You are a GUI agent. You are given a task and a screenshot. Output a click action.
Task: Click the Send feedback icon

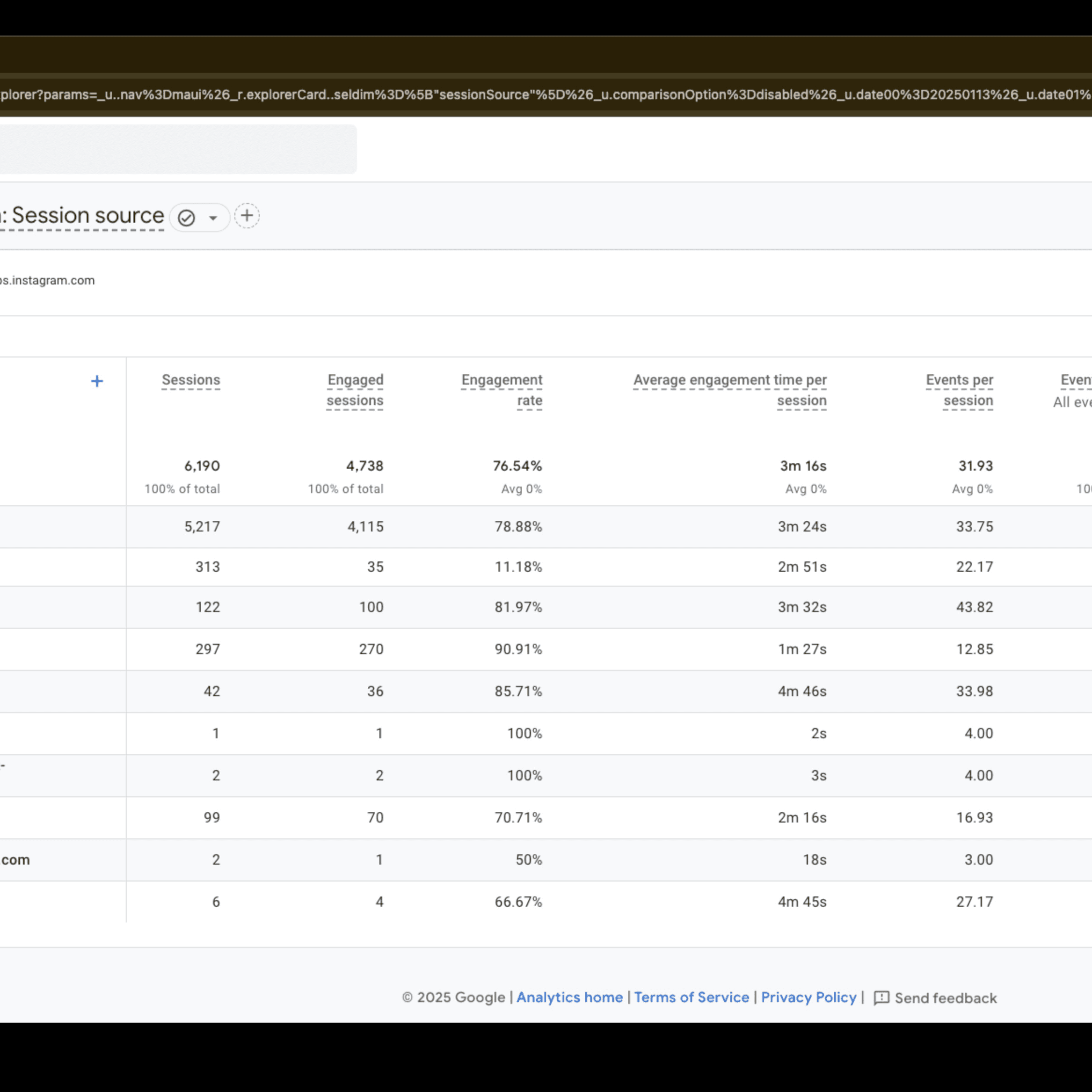point(881,997)
